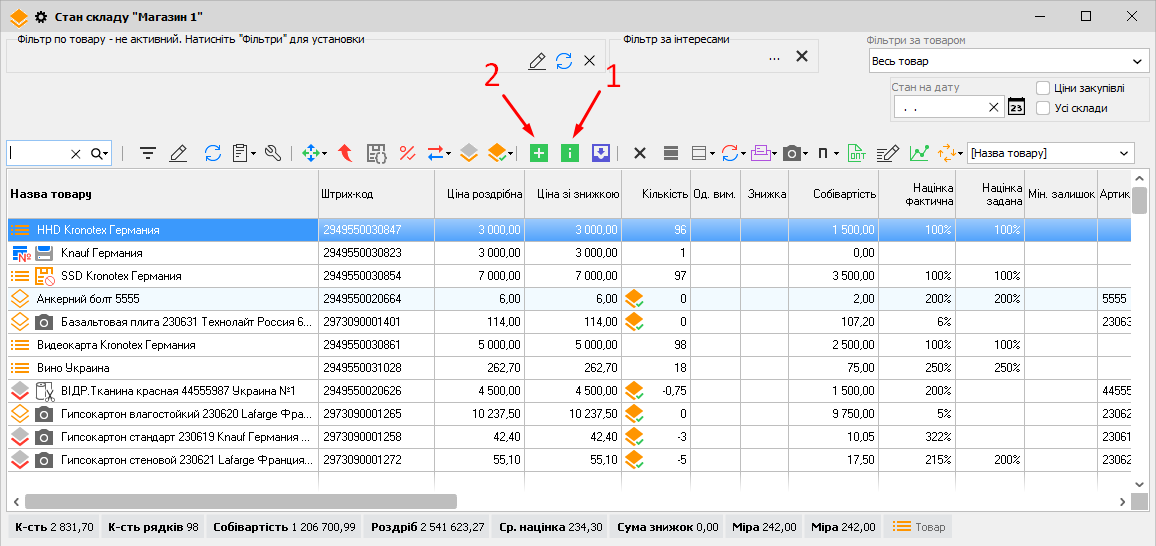Image resolution: width=1156 pixels, height=546 pixels.
Task: Open the camera icon dropdown arrow
Action: [x=805, y=154]
